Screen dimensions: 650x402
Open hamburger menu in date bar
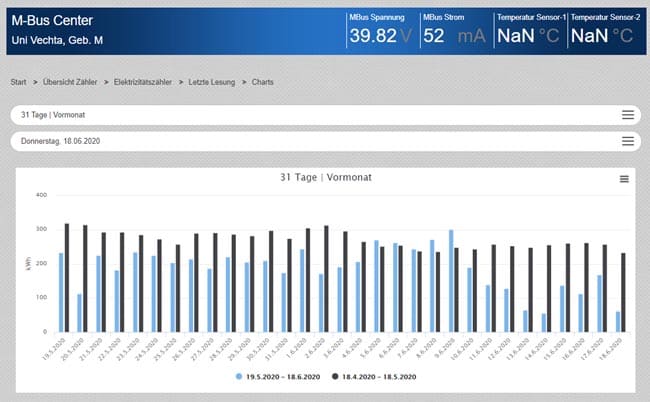coord(628,141)
